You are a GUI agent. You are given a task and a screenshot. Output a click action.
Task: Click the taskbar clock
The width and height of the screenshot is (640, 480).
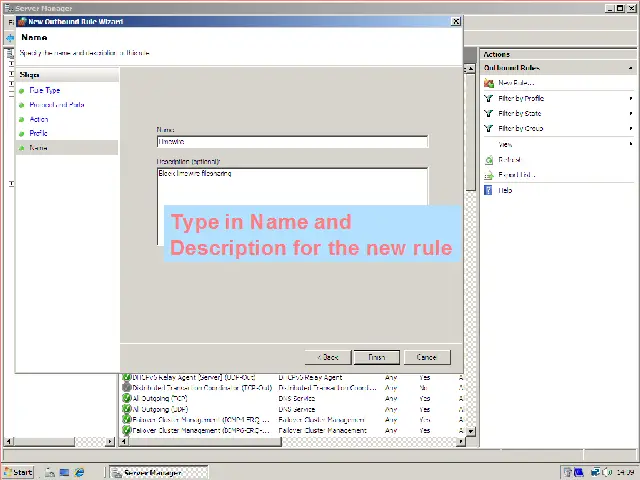(x=626, y=472)
